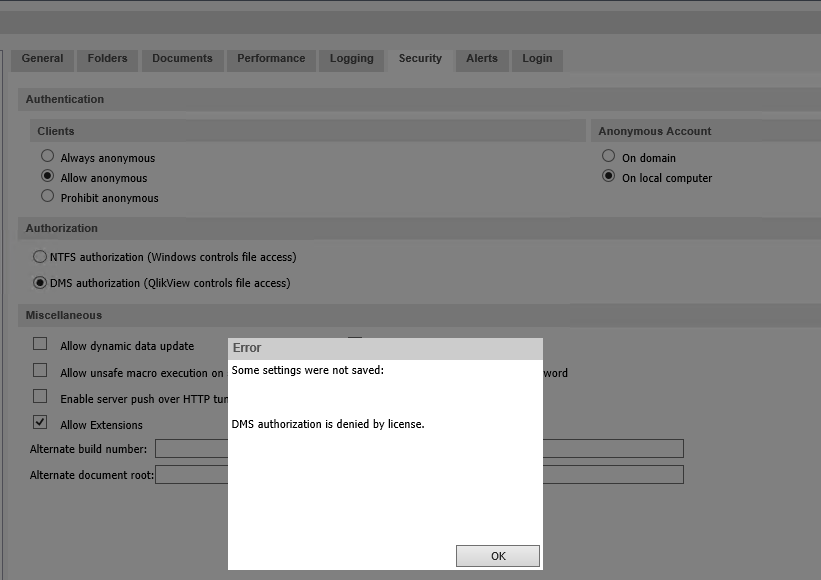
Task: Choose DMS authorization radio button
Action: [x=40, y=283]
